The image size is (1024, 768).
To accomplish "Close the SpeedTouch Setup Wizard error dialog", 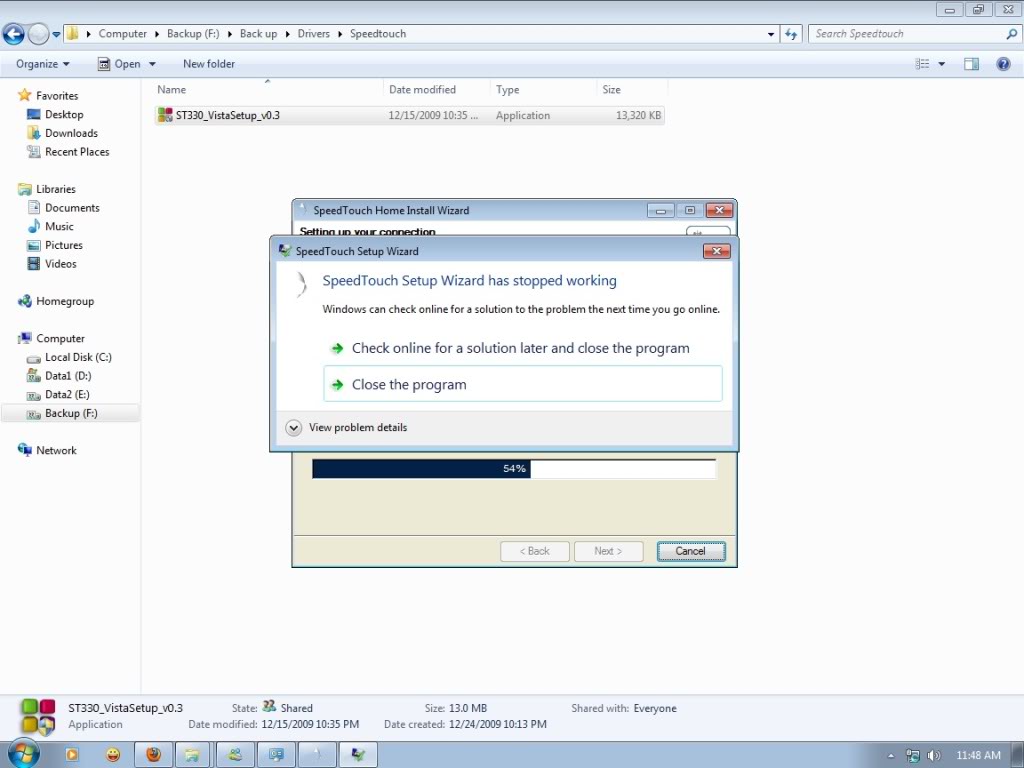I will point(716,251).
